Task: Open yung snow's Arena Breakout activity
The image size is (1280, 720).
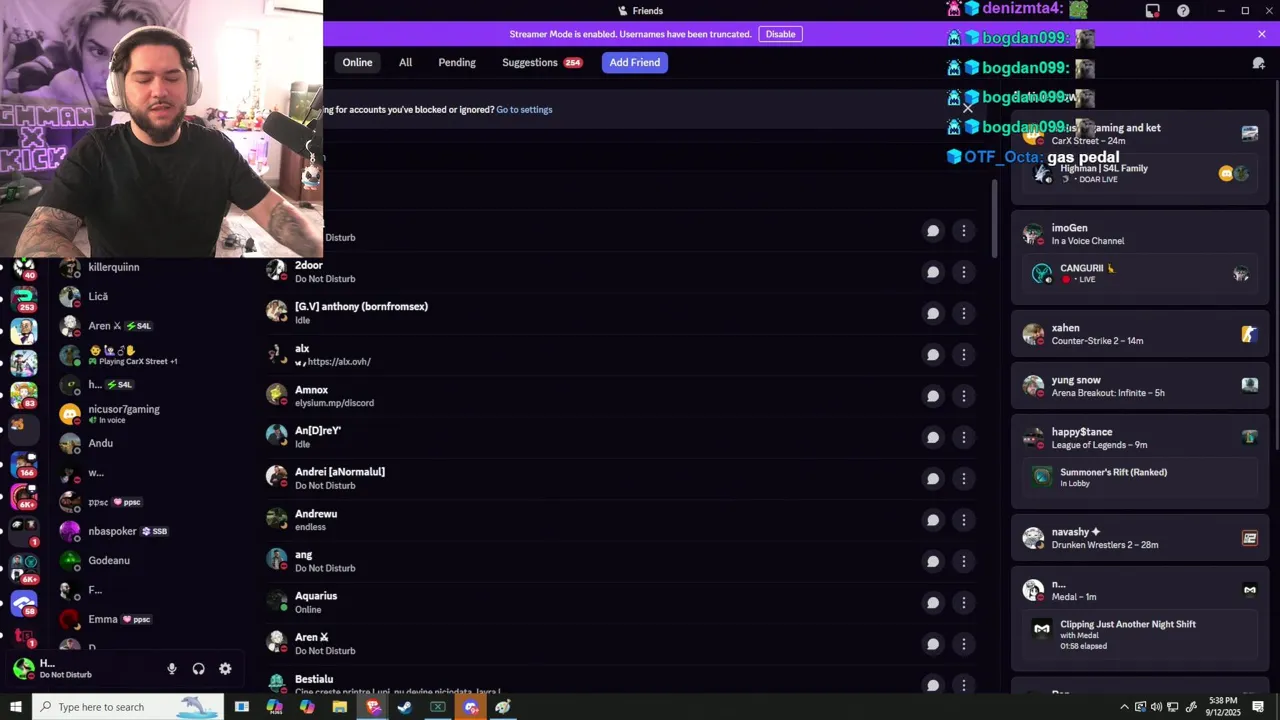Action: point(1140,386)
